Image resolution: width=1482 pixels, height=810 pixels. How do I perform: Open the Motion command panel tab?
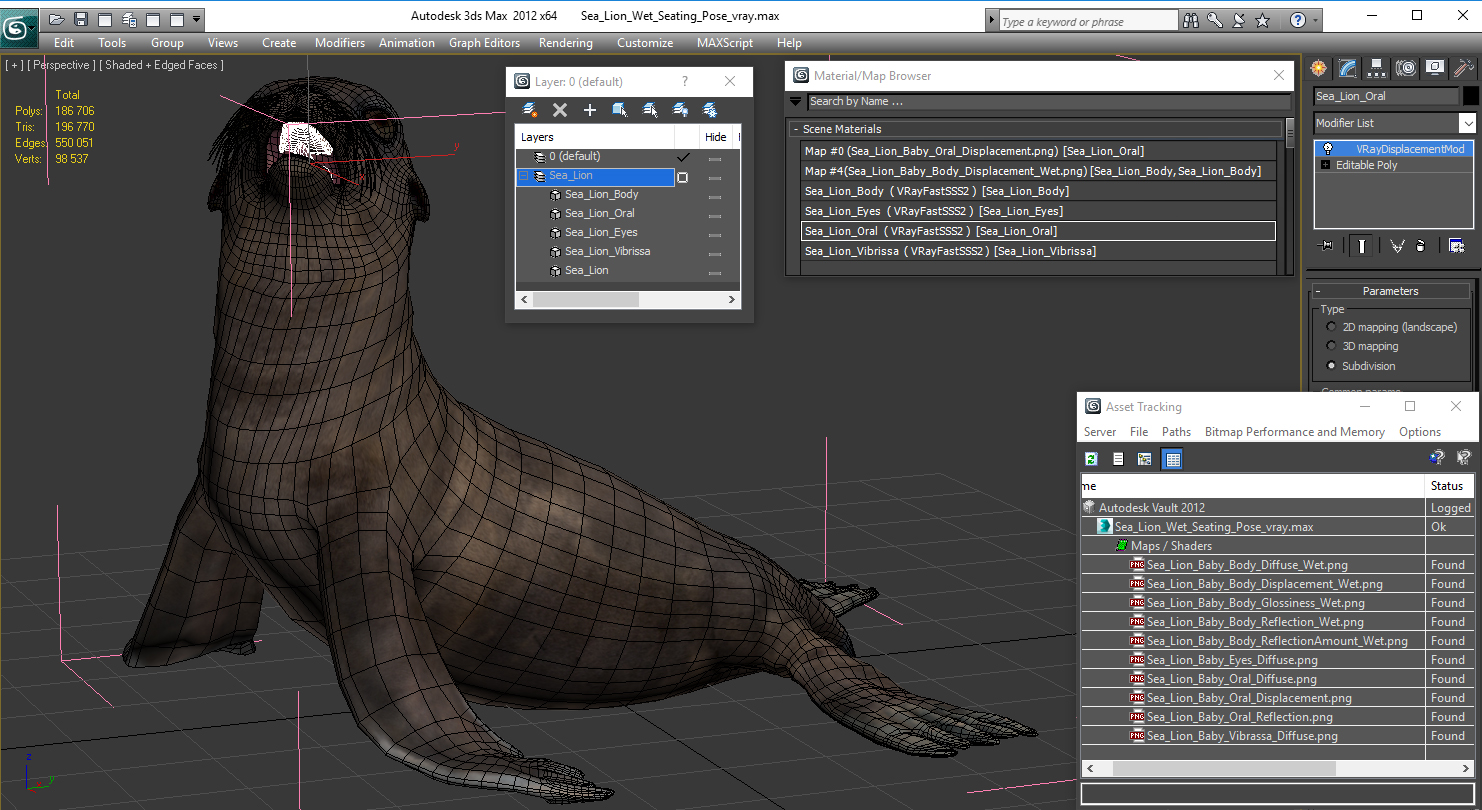coord(1406,68)
